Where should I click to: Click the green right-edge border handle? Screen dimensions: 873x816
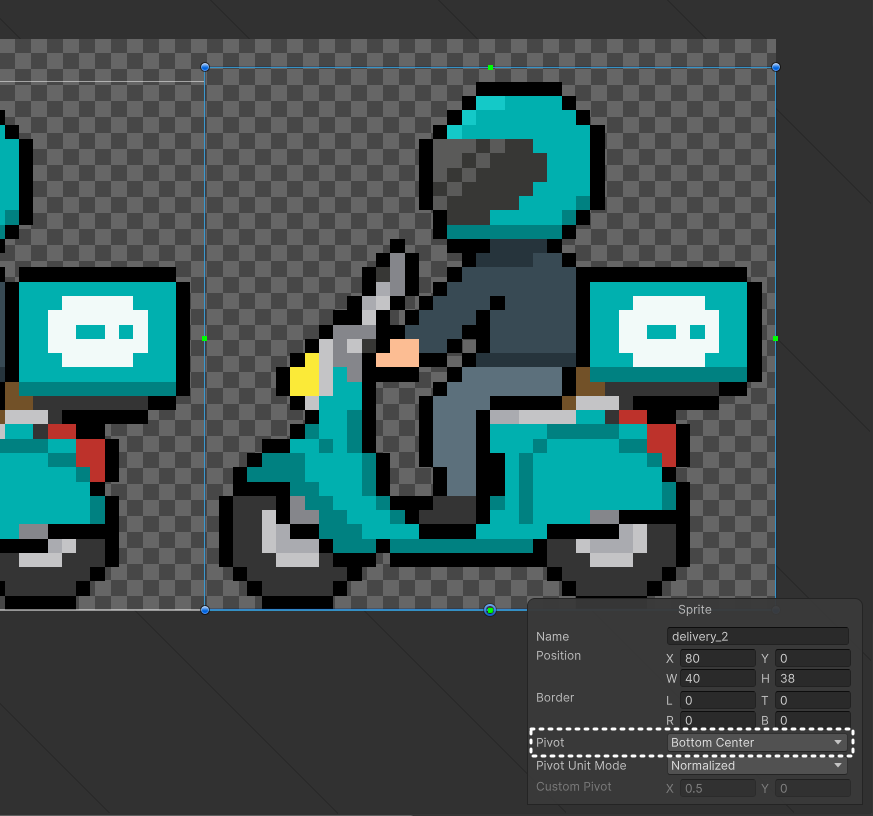[x=776, y=338]
